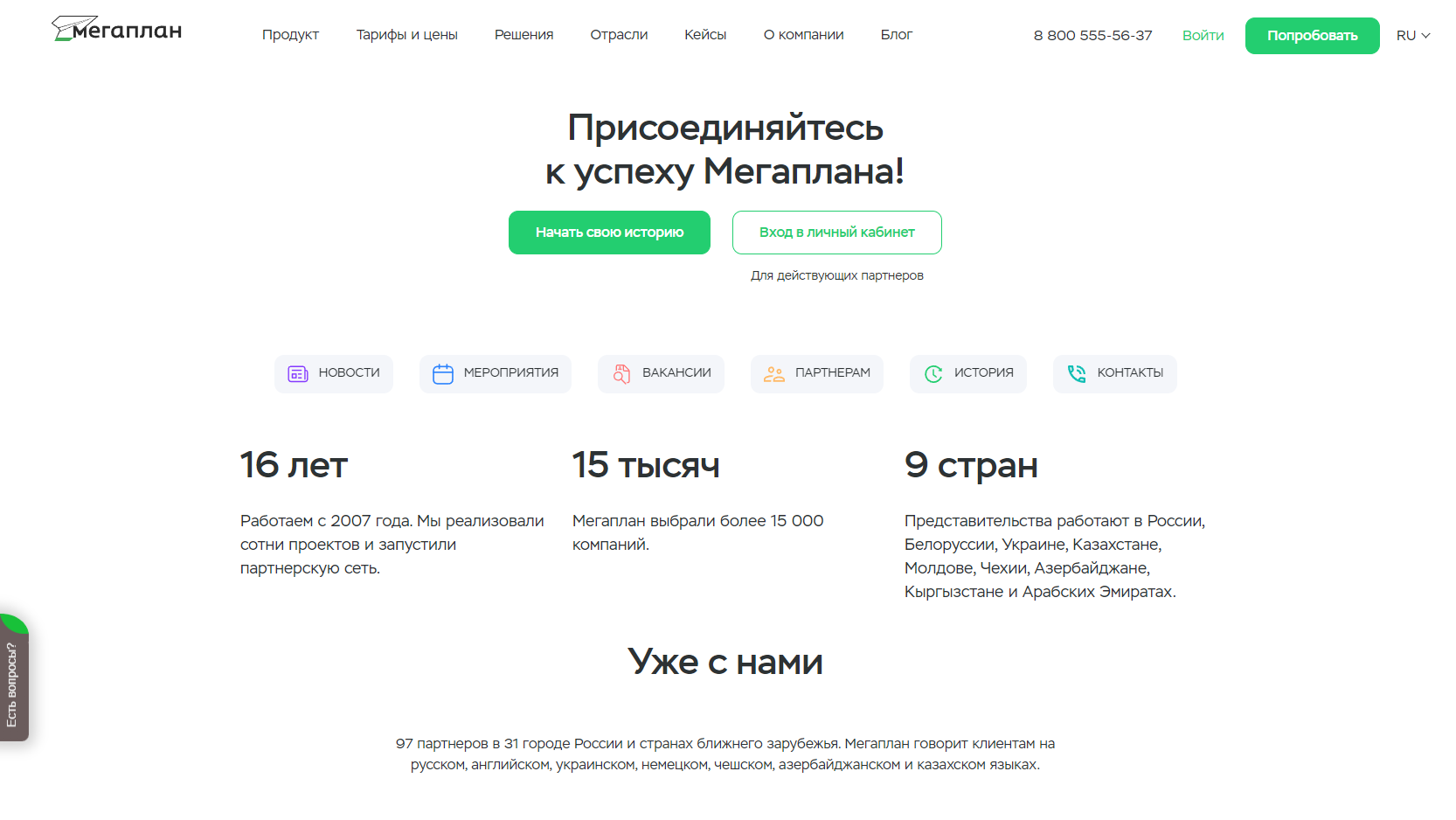Click Начать свою историю button
Viewport: 1456px width, 820px height.
coord(609,233)
